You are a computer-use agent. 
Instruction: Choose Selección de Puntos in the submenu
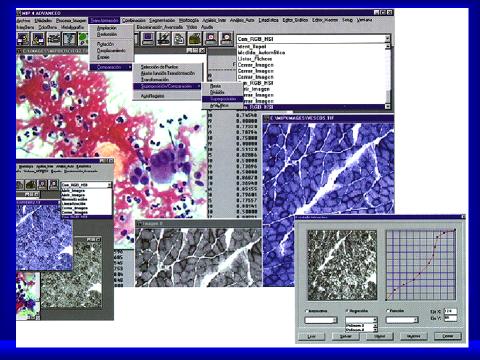tap(159, 67)
